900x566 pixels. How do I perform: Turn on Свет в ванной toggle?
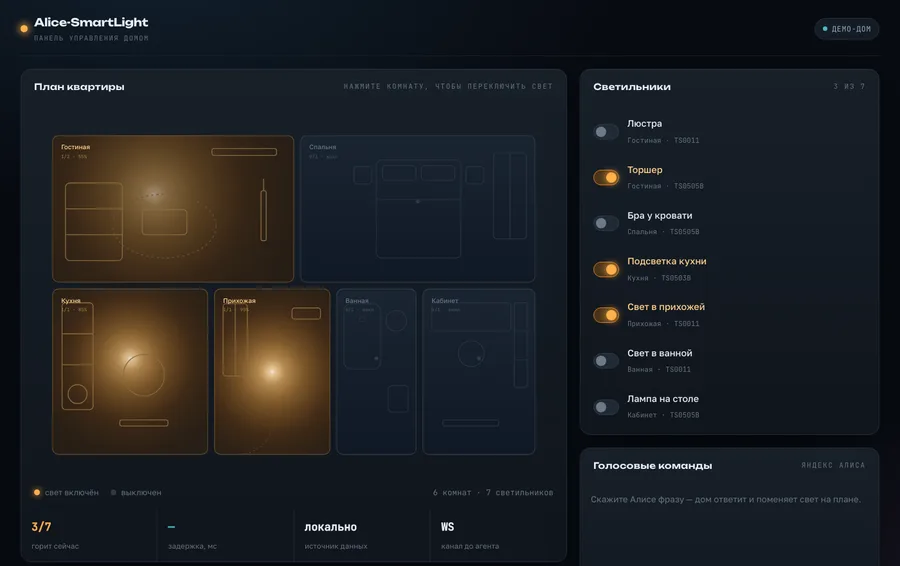pyautogui.click(x=606, y=361)
